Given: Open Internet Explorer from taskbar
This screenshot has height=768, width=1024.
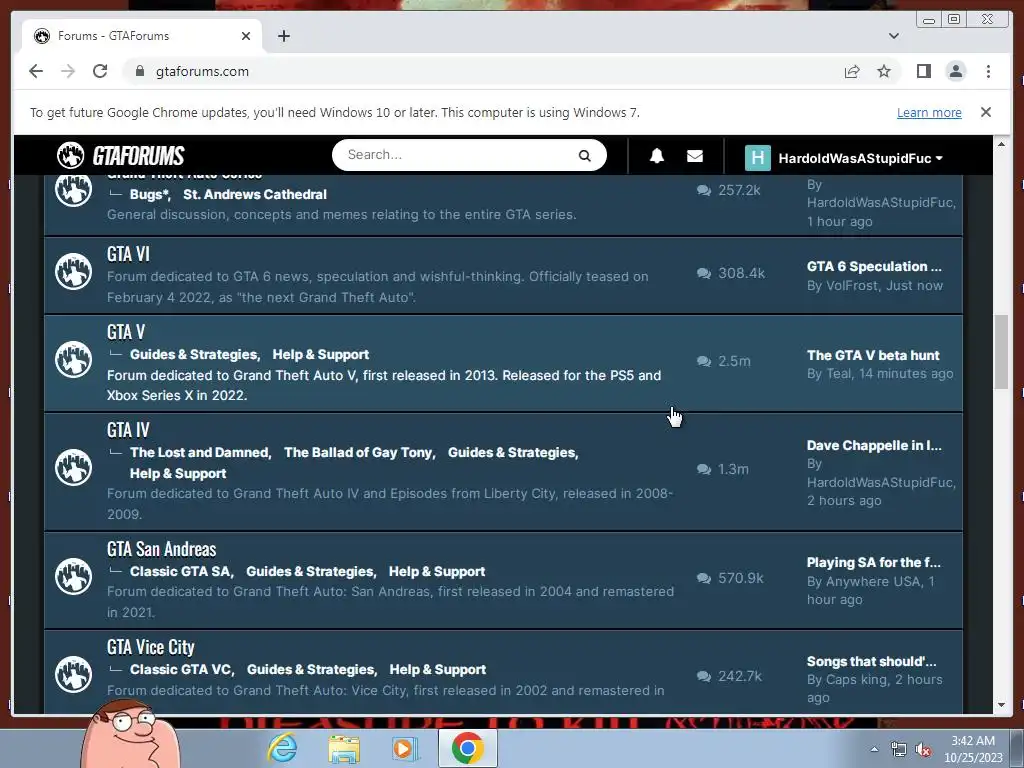Looking at the screenshot, I should [282, 748].
